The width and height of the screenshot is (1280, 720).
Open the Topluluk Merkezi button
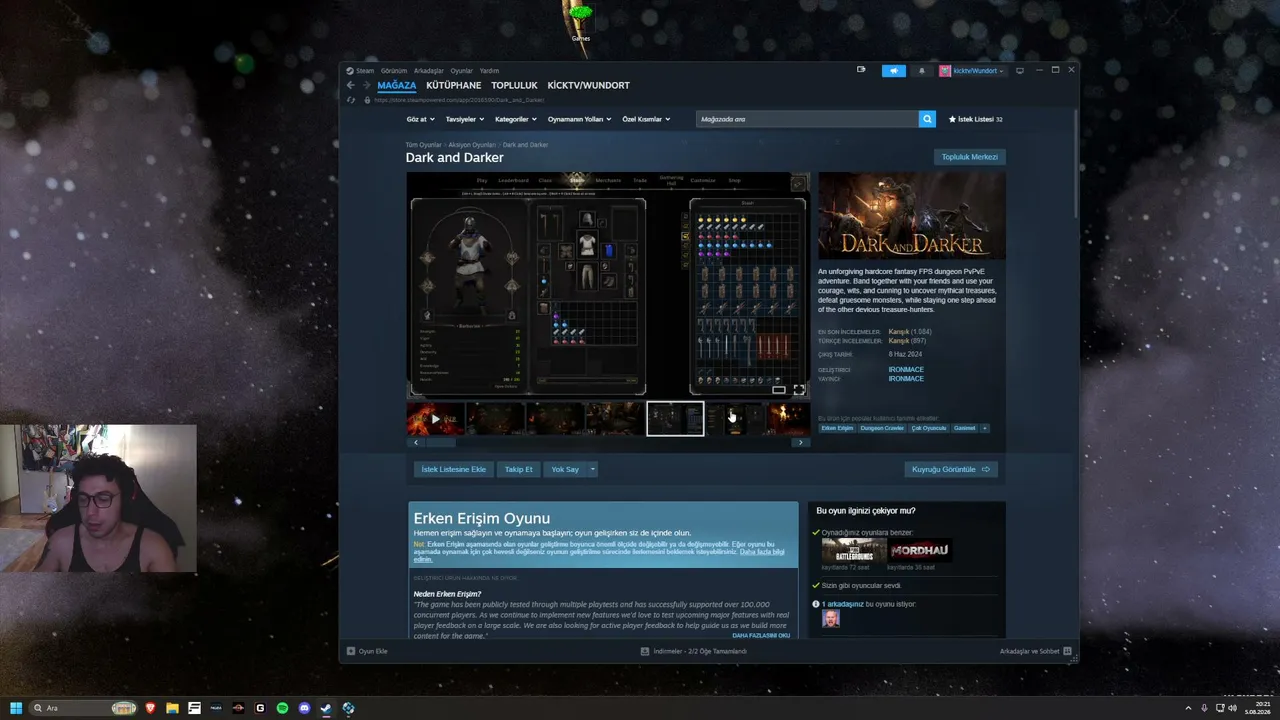tap(970, 157)
